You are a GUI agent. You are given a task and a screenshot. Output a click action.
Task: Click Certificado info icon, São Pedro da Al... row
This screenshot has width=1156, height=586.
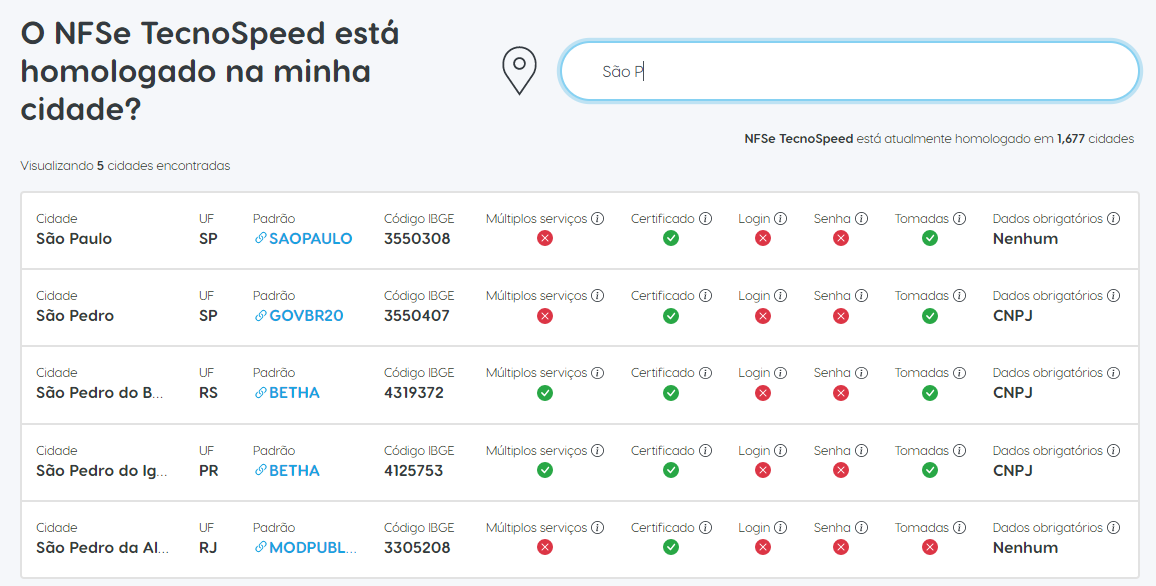(x=706, y=528)
